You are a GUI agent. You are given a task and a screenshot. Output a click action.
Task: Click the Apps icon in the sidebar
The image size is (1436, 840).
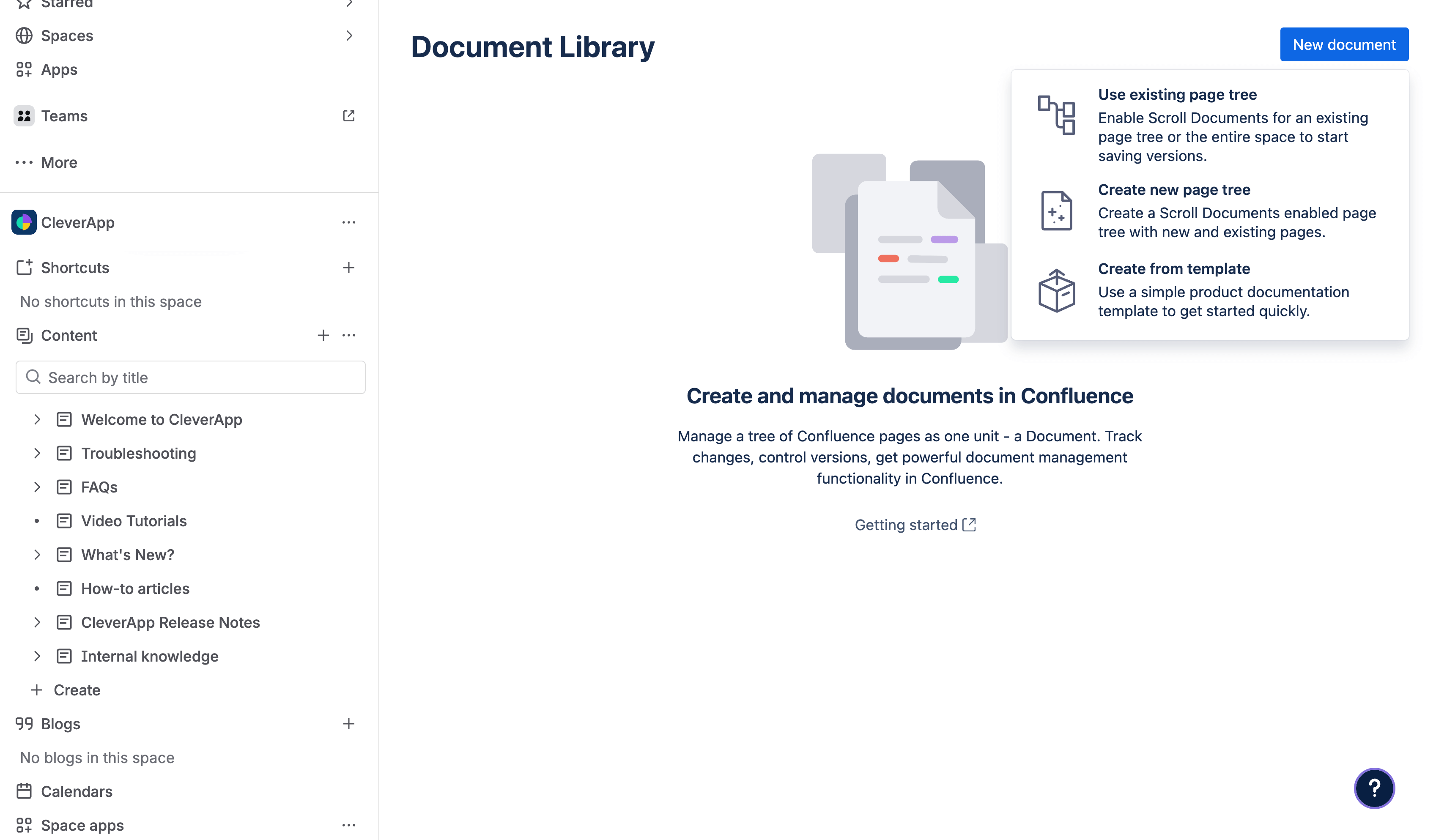(x=24, y=69)
